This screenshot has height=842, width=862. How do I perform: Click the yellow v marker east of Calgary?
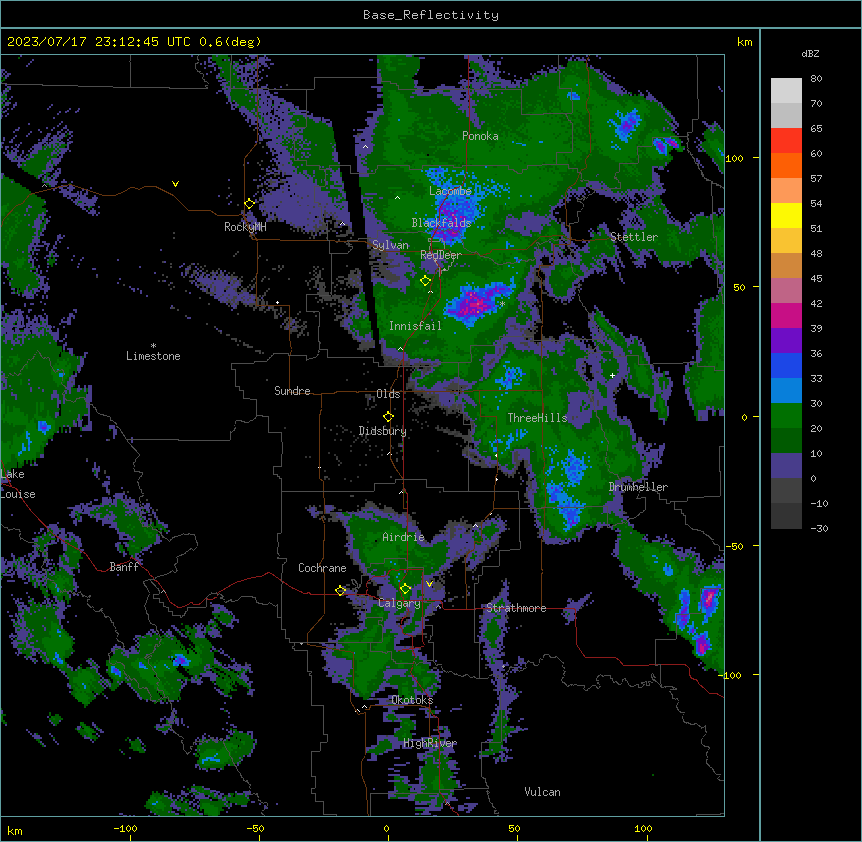(x=429, y=584)
